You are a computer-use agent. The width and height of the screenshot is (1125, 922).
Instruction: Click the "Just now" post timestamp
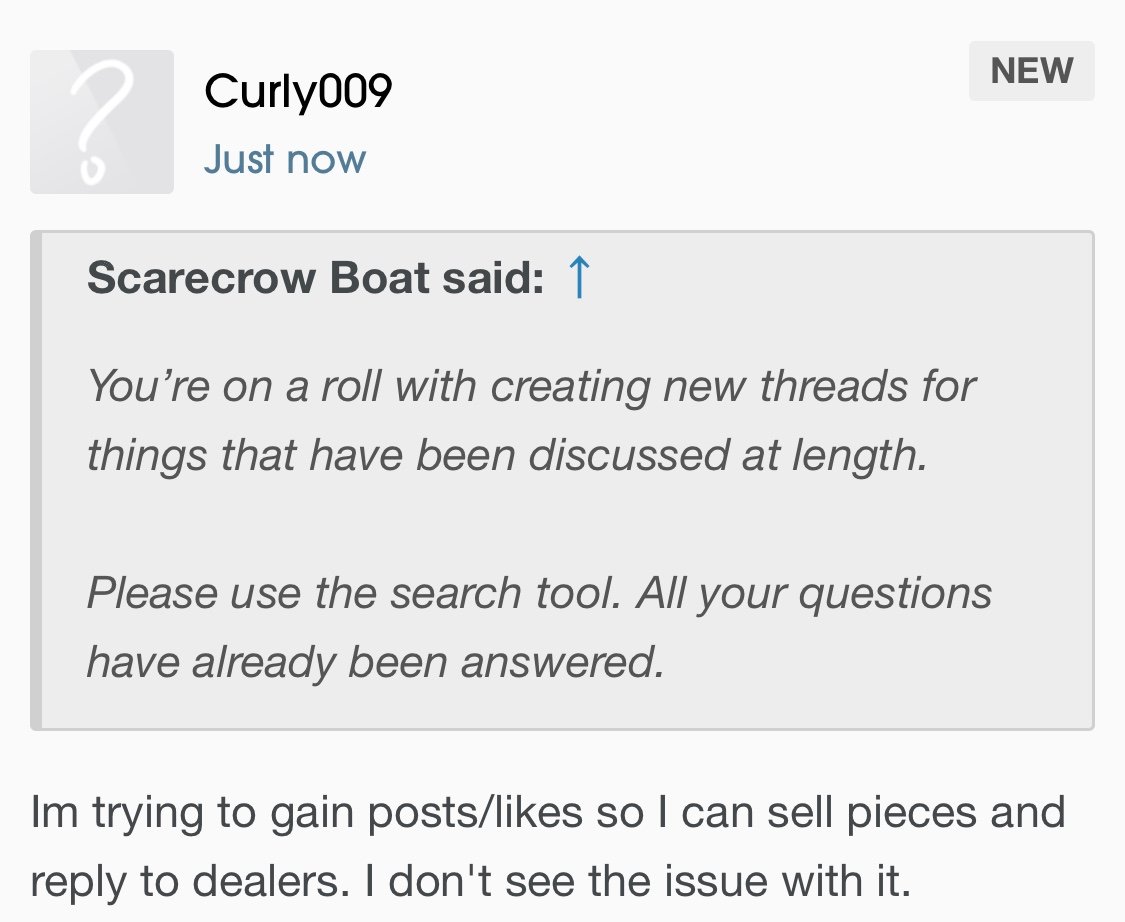285,160
